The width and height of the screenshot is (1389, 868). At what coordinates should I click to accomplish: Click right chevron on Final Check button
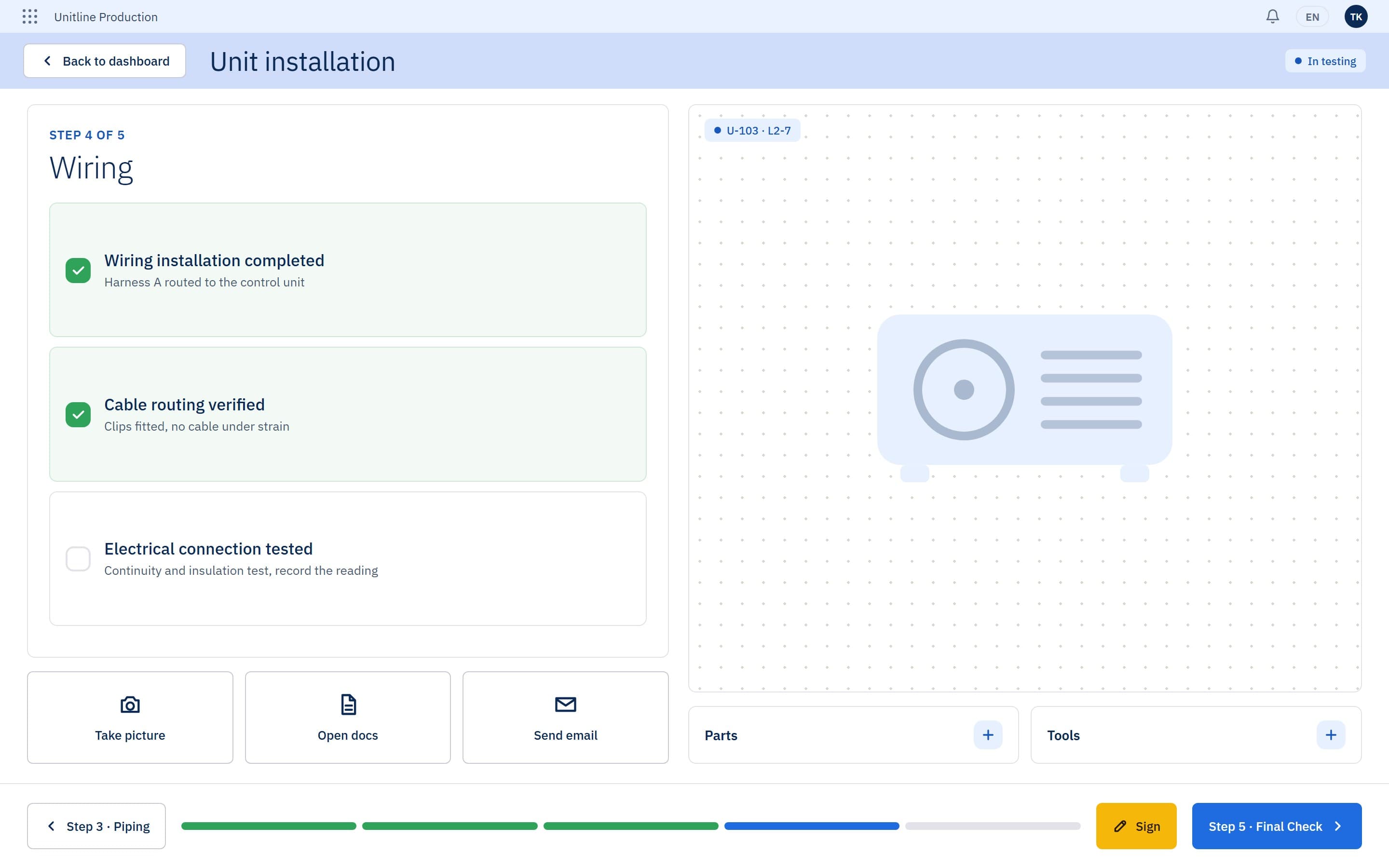point(1338,826)
